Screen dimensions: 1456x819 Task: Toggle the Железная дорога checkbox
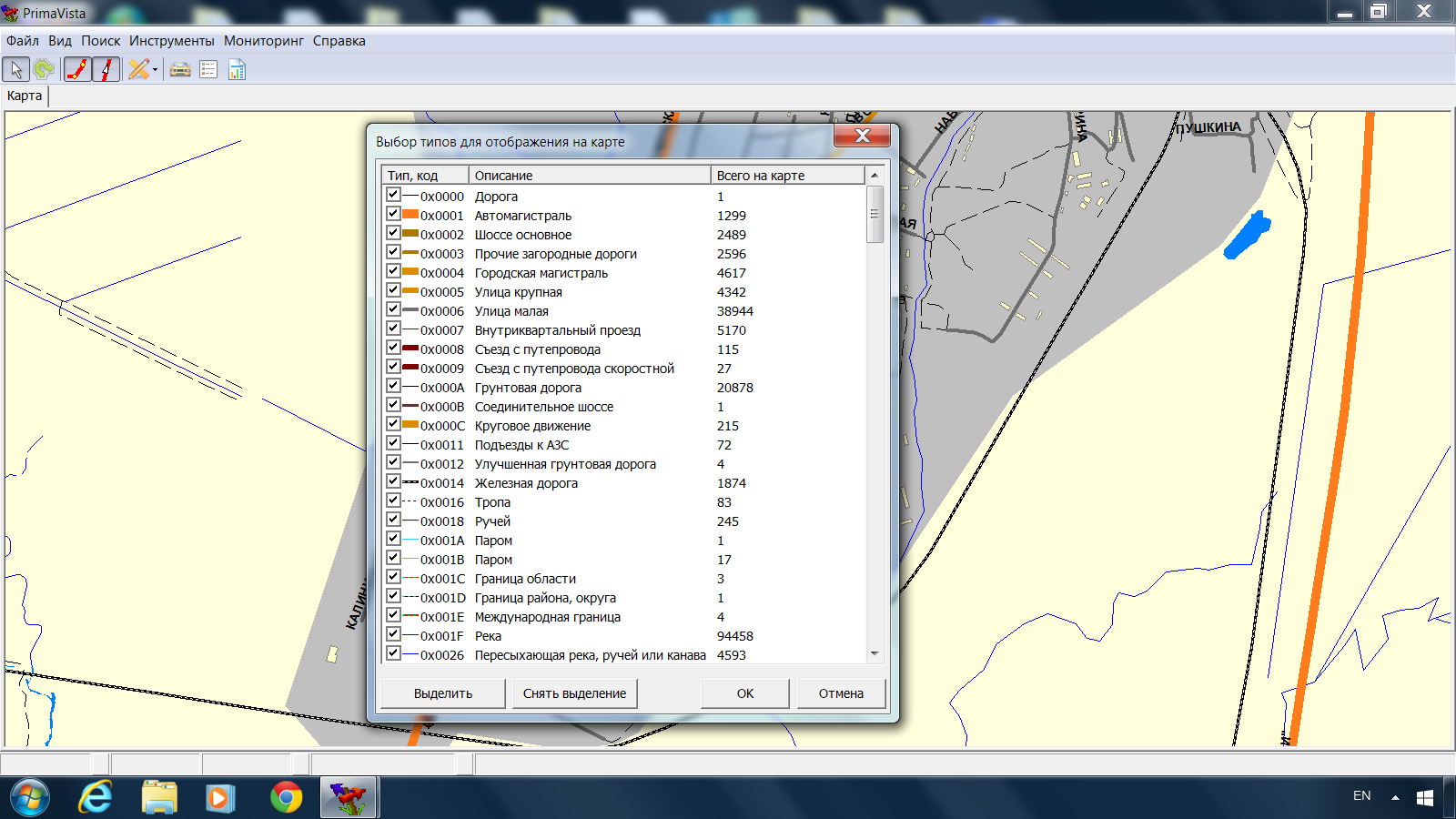[393, 481]
